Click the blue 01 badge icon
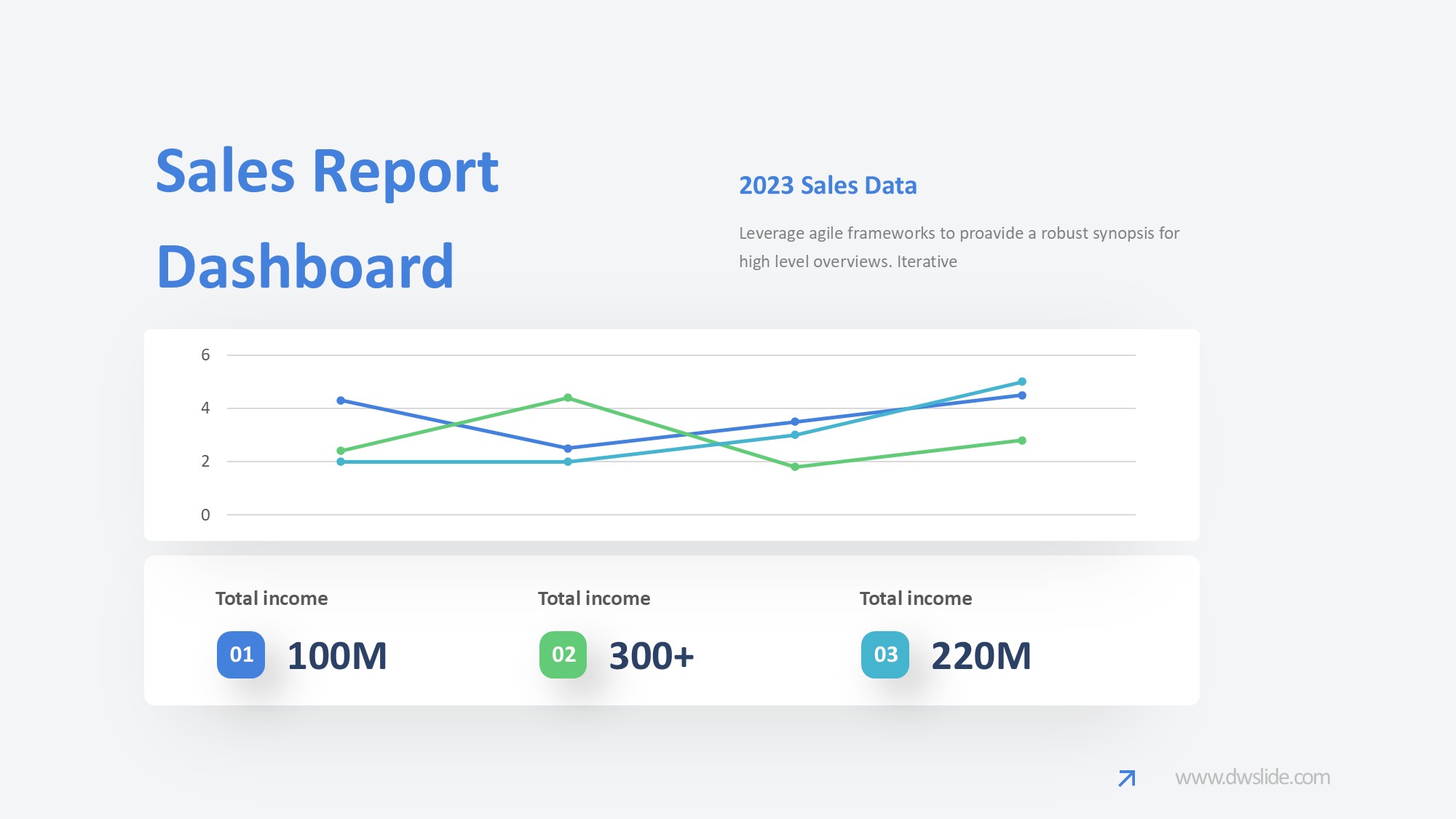1456x819 pixels. pyautogui.click(x=241, y=654)
